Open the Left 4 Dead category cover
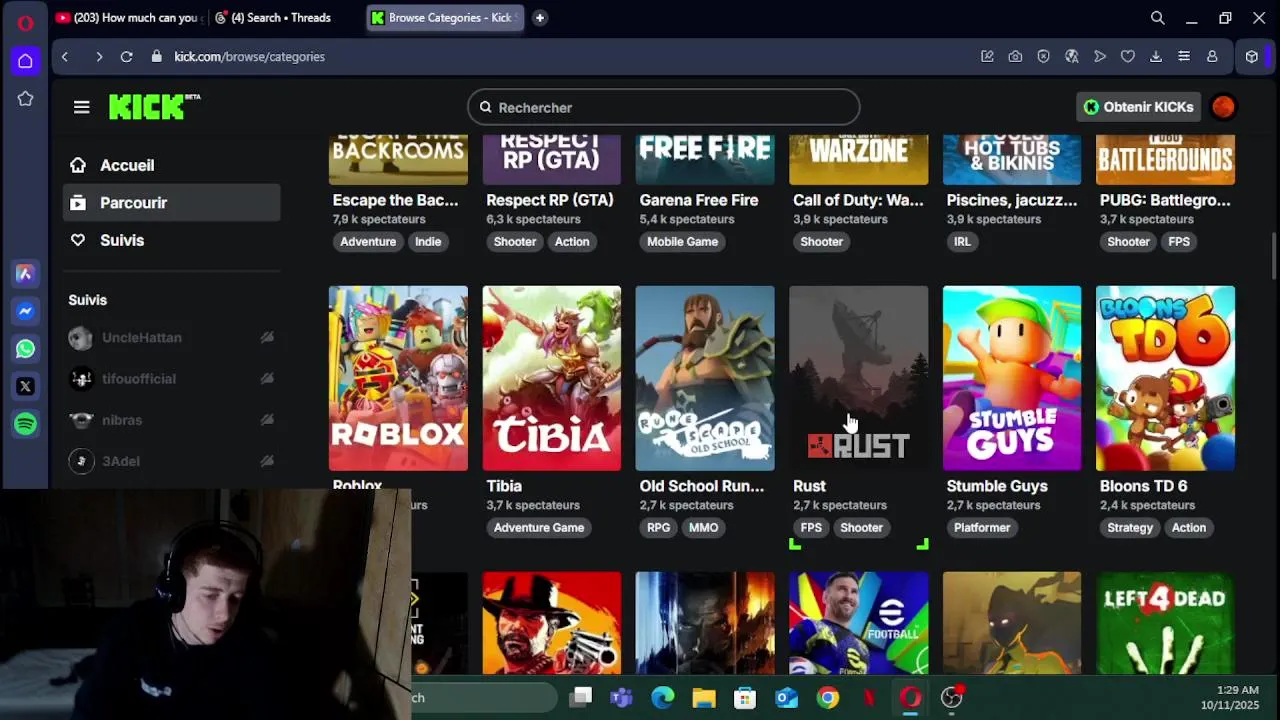This screenshot has height=720, width=1280. (1166, 623)
